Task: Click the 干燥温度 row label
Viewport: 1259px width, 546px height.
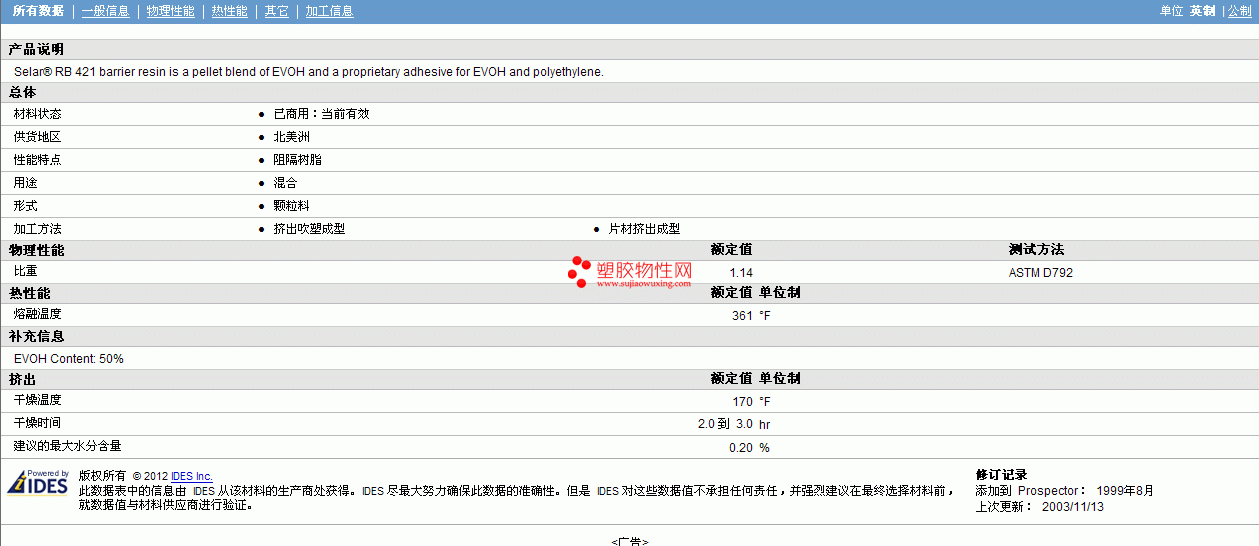Action: 37,400
